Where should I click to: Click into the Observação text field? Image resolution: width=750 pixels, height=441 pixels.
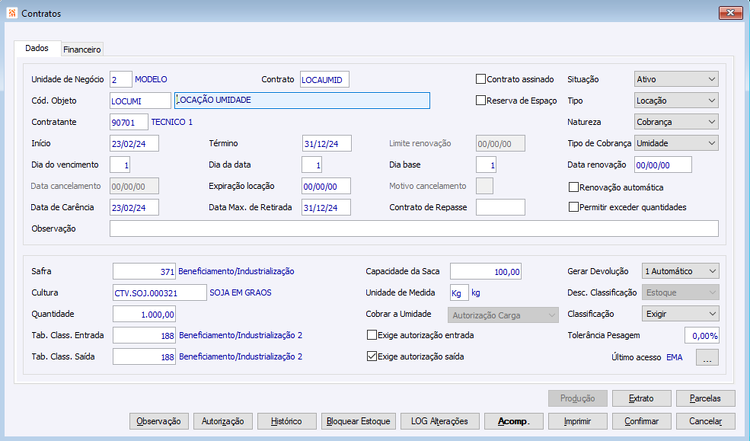414,229
